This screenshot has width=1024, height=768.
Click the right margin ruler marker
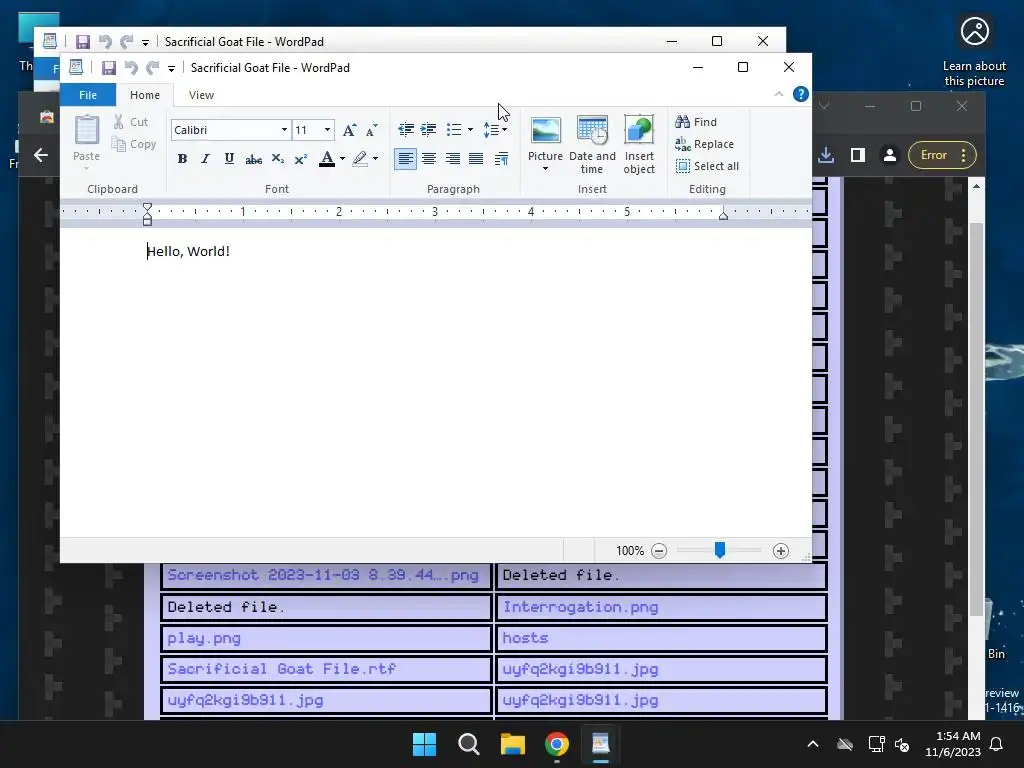click(723, 215)
